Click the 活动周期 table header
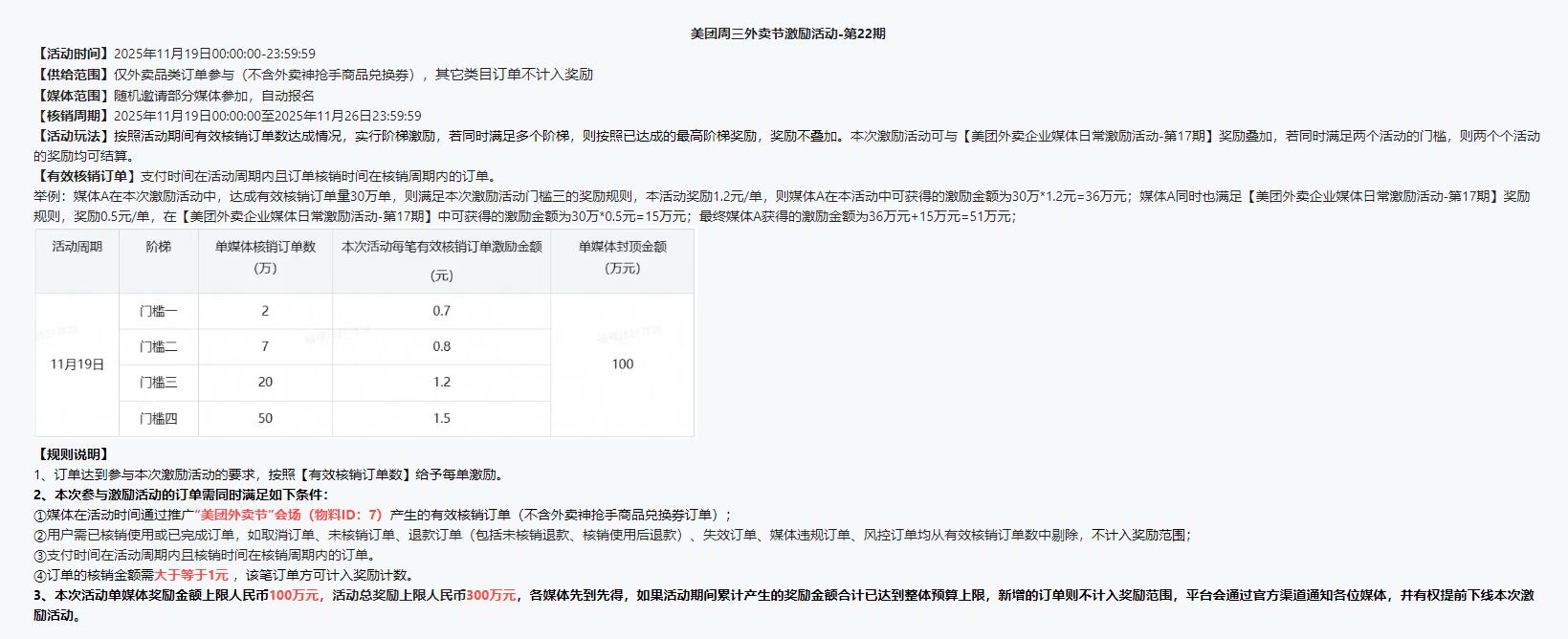1568x639 pixels. click(x=77, y=247)
